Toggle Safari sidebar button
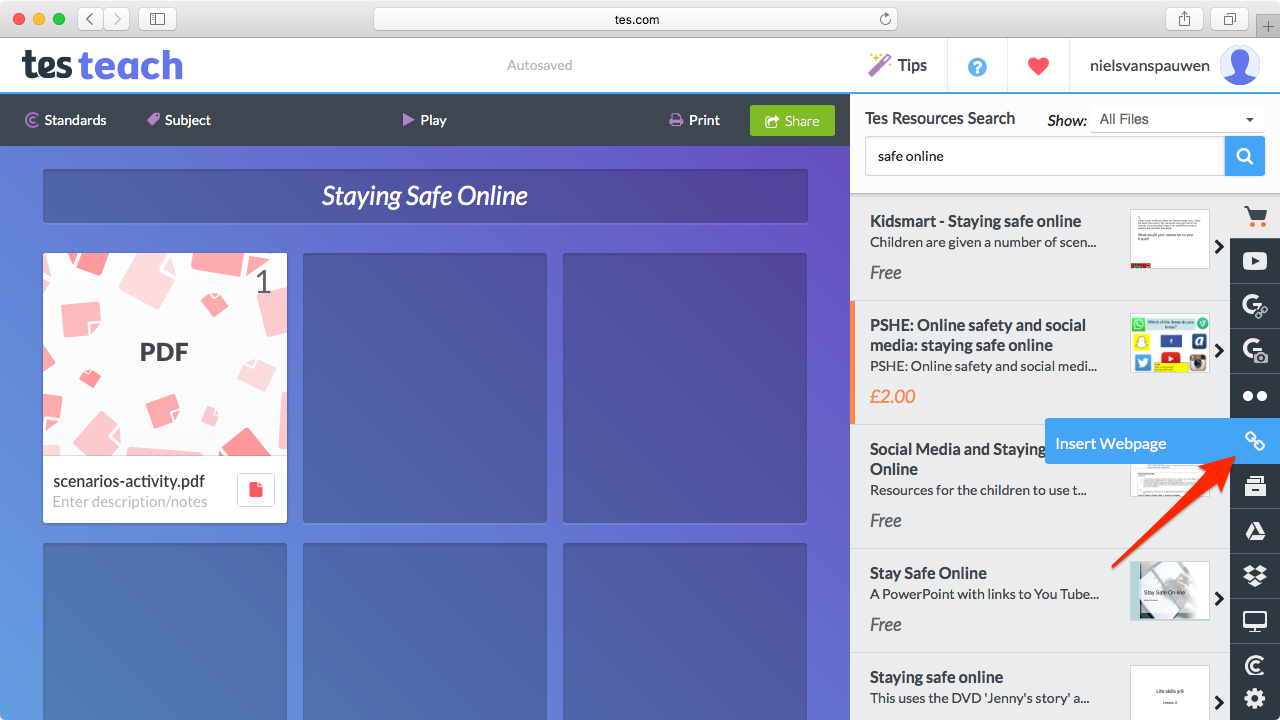The image size is (1280, 720). [157, 19]
